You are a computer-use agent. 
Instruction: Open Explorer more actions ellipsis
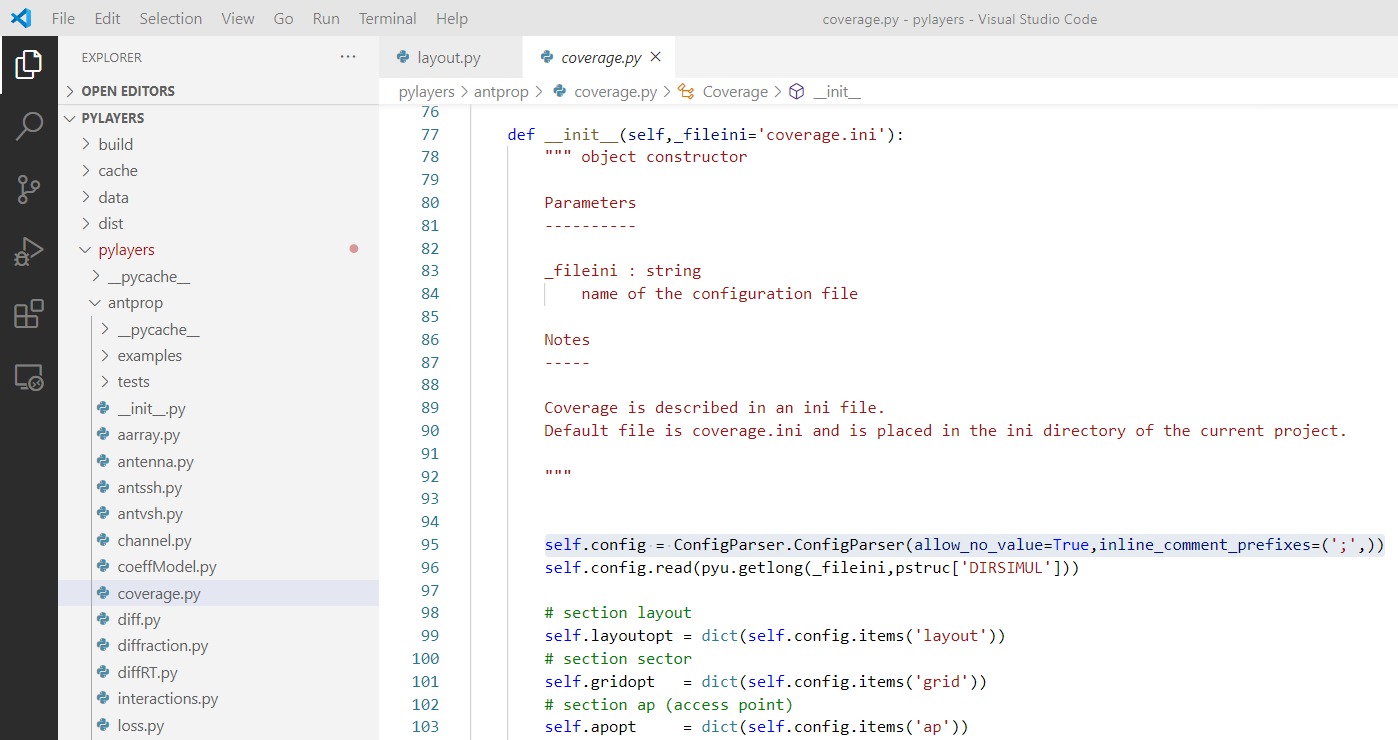(348, 57)
